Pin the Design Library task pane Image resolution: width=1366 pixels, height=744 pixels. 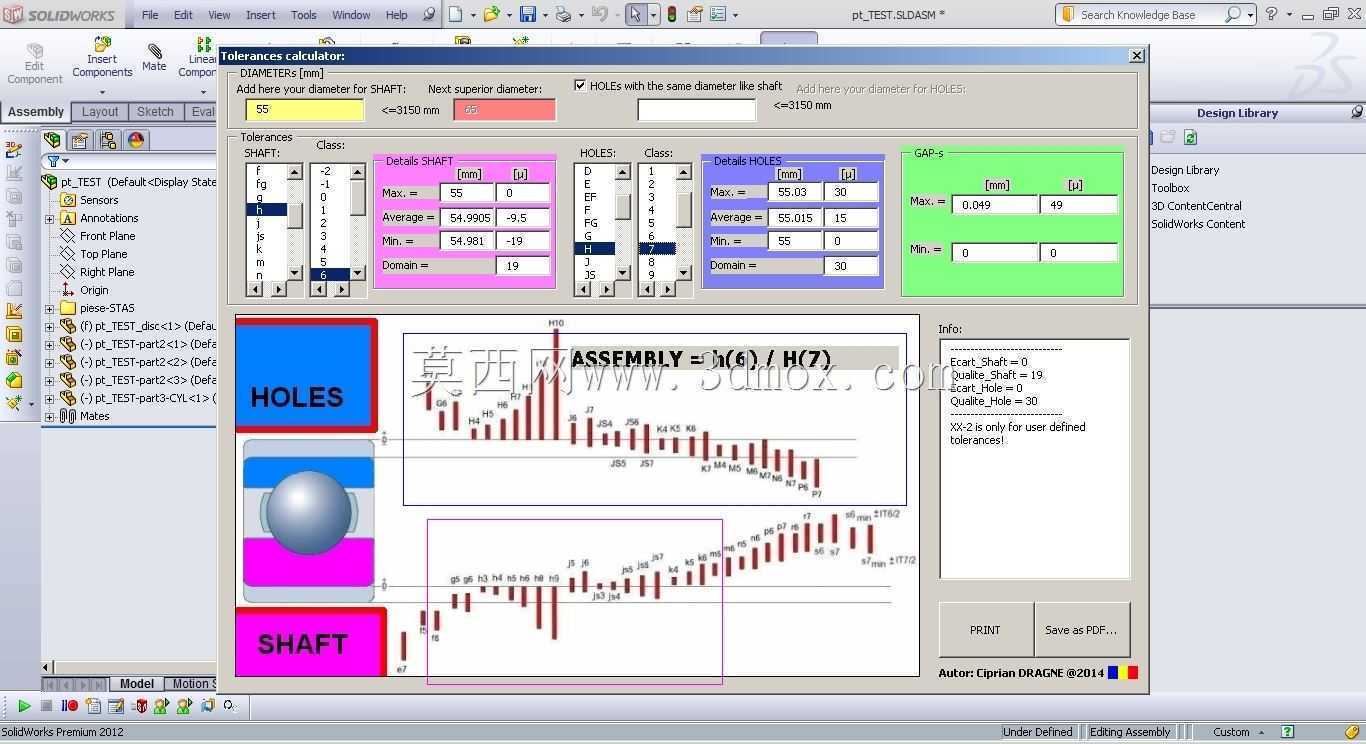(1356, 112)
